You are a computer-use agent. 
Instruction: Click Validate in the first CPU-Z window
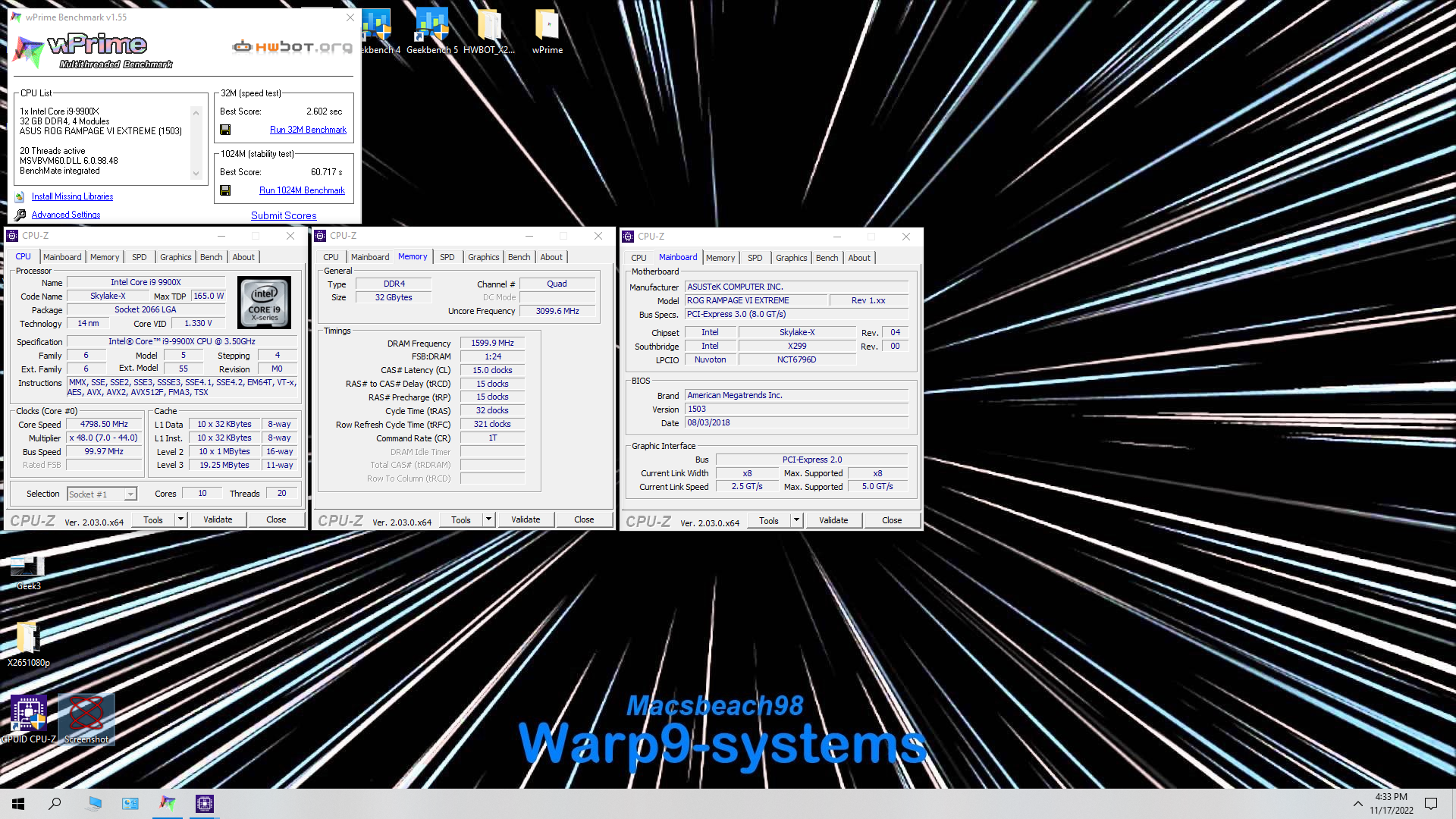218,519
